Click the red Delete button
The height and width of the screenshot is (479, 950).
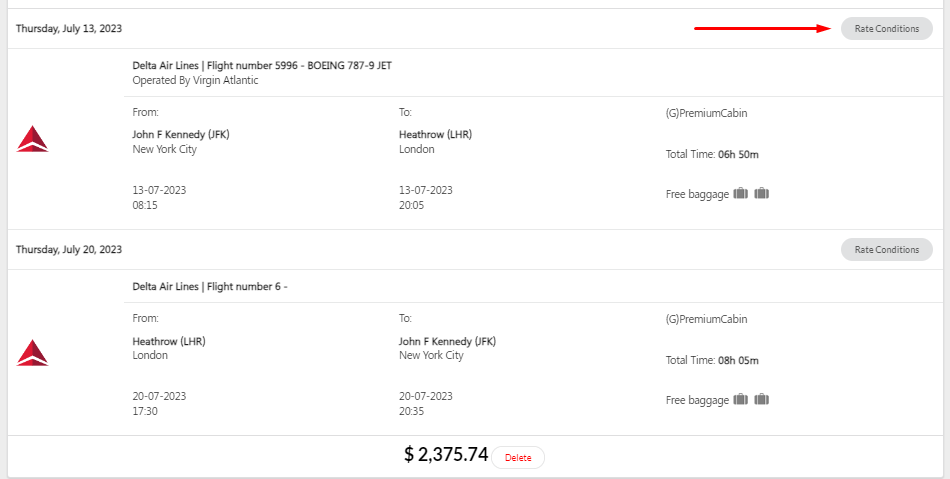518,458
